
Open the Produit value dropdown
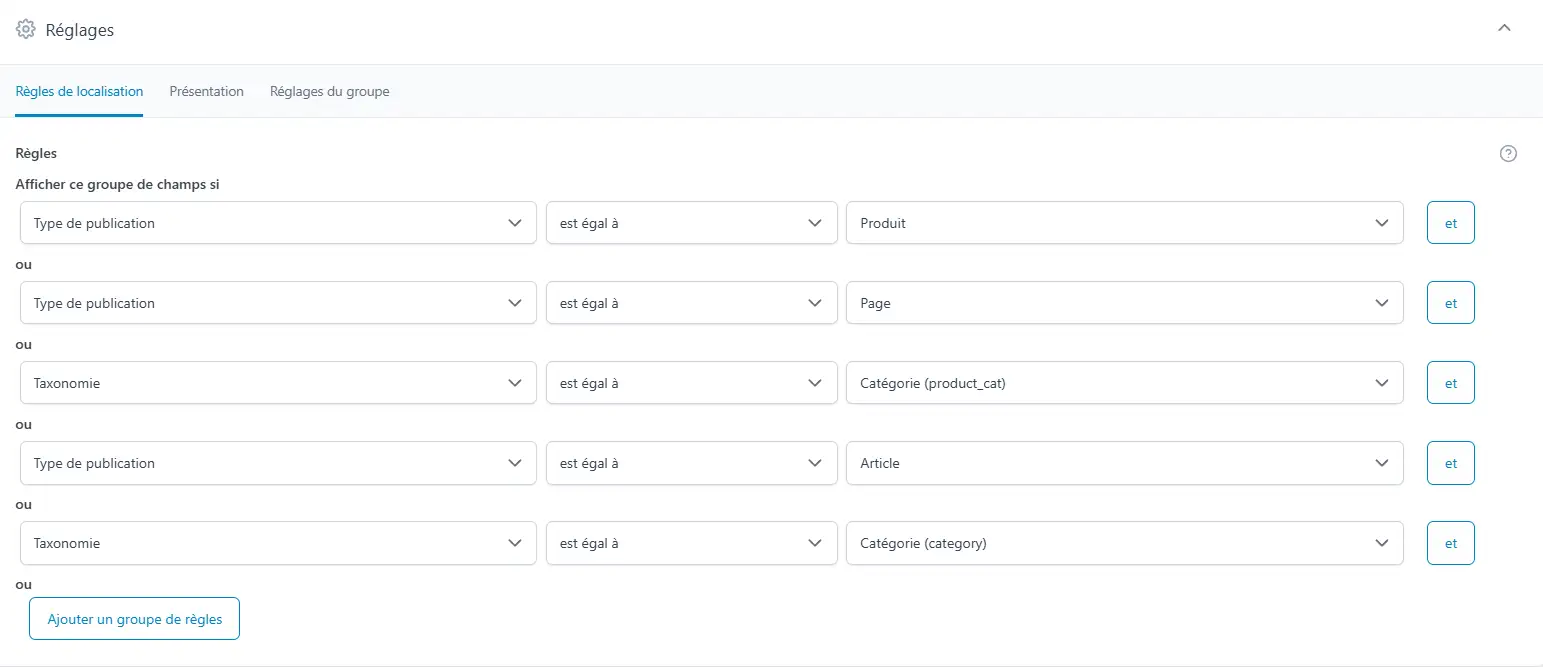click(x=1125, y=223)
